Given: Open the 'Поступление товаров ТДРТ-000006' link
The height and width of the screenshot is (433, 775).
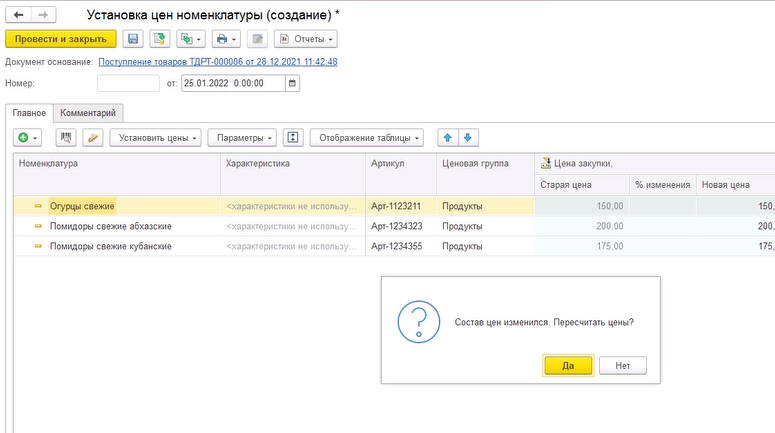Looking at the screenshot, I should (217, 62).
